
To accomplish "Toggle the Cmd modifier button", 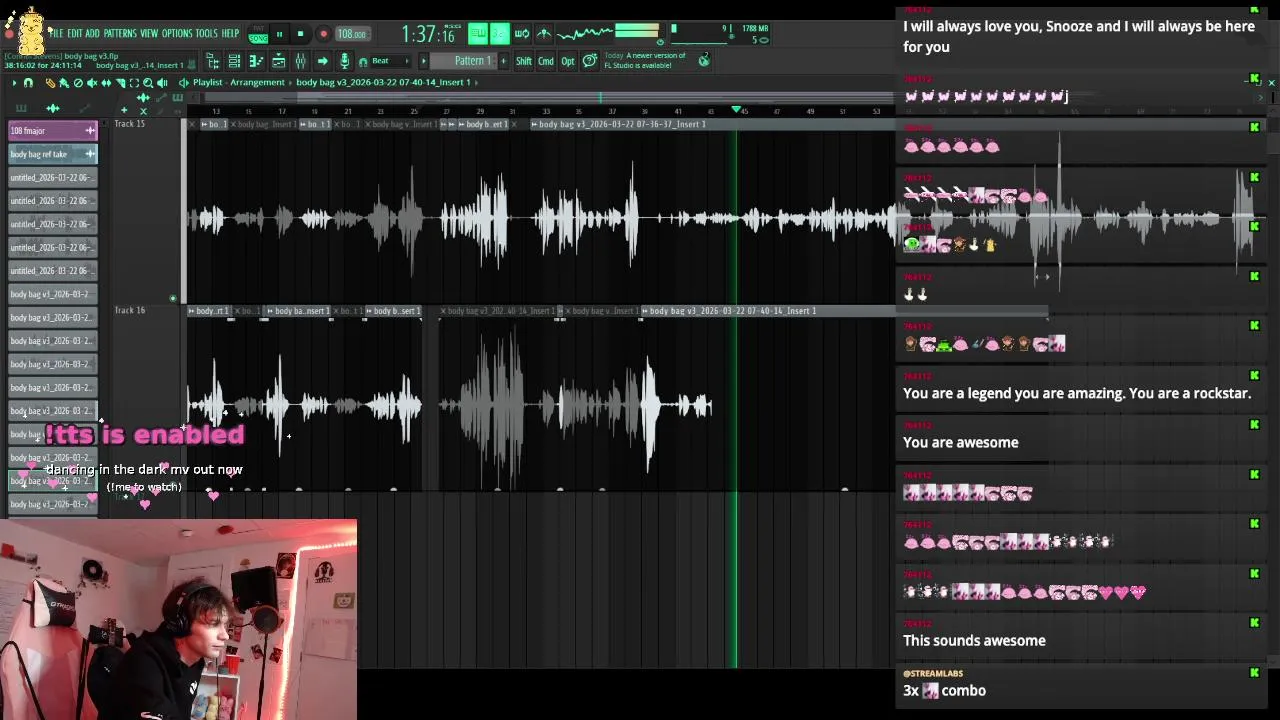I will click(x=546, y=61).
